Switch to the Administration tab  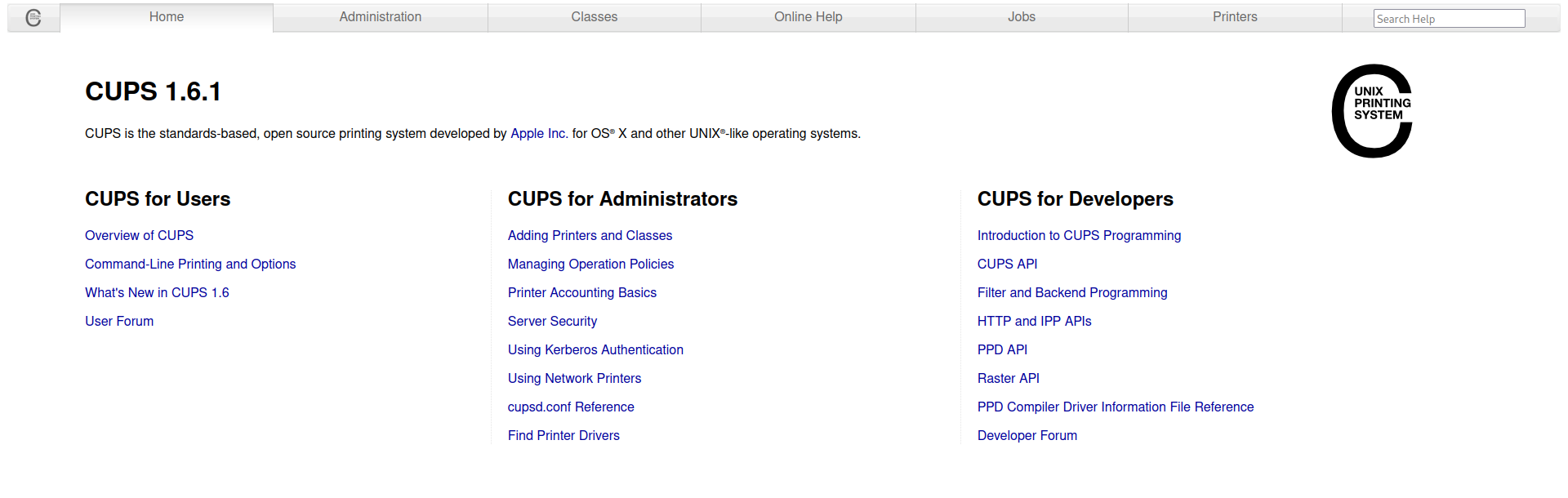[381, 17]
